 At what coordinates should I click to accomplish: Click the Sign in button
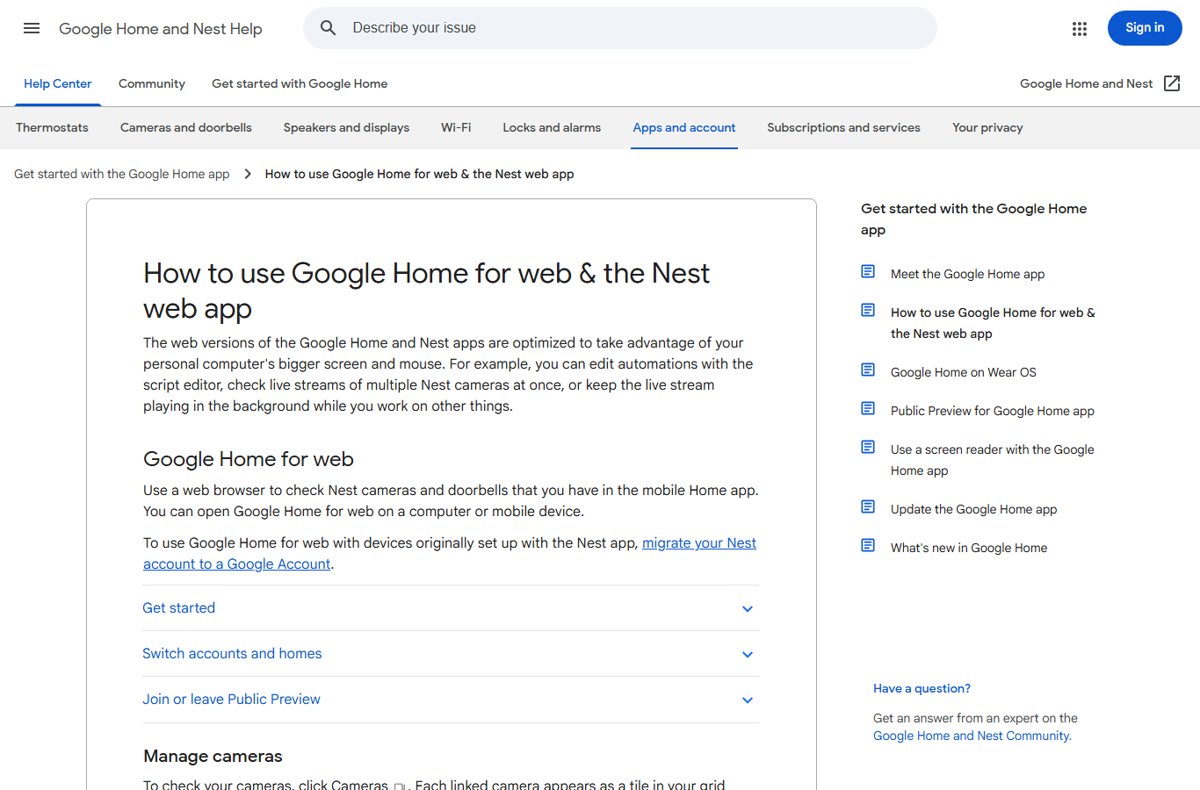(1145, 28)
